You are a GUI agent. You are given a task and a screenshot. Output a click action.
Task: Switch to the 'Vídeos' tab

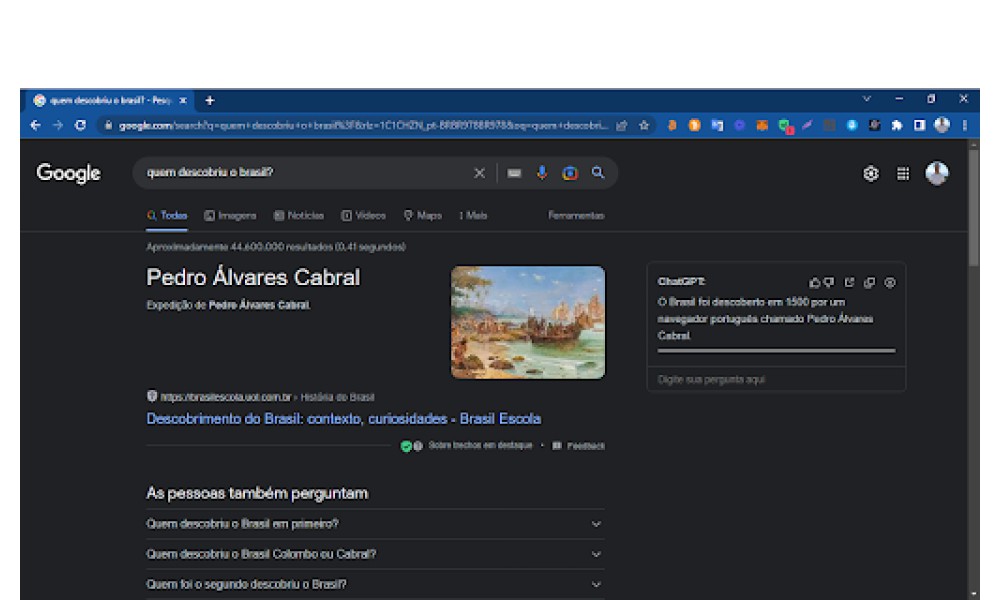(364, 216)
